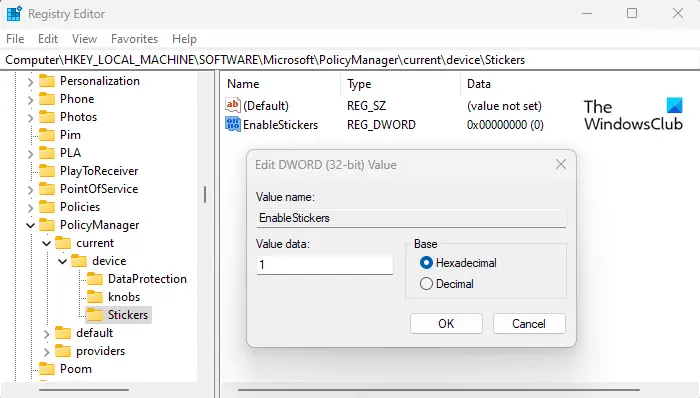Expand the Personalization tree node
This screenshot has width=700, height=398.
click(30, 82)
